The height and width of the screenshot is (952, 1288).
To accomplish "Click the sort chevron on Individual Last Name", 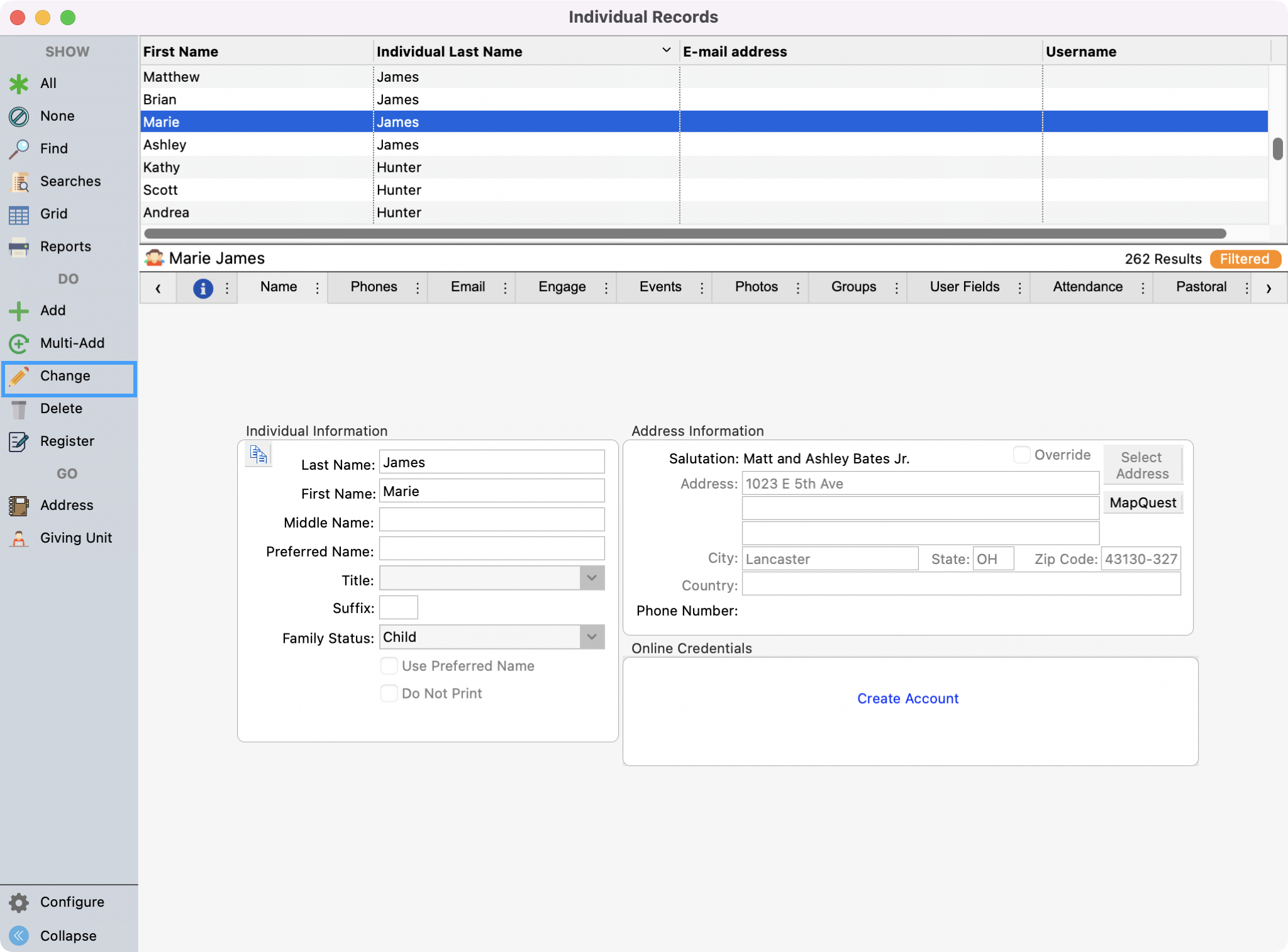I will [x=665, y=50].
